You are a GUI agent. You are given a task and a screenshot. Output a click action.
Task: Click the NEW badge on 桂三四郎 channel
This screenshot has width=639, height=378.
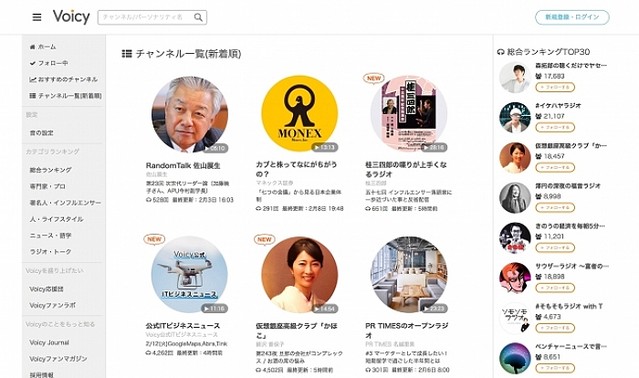coord(374,78)
